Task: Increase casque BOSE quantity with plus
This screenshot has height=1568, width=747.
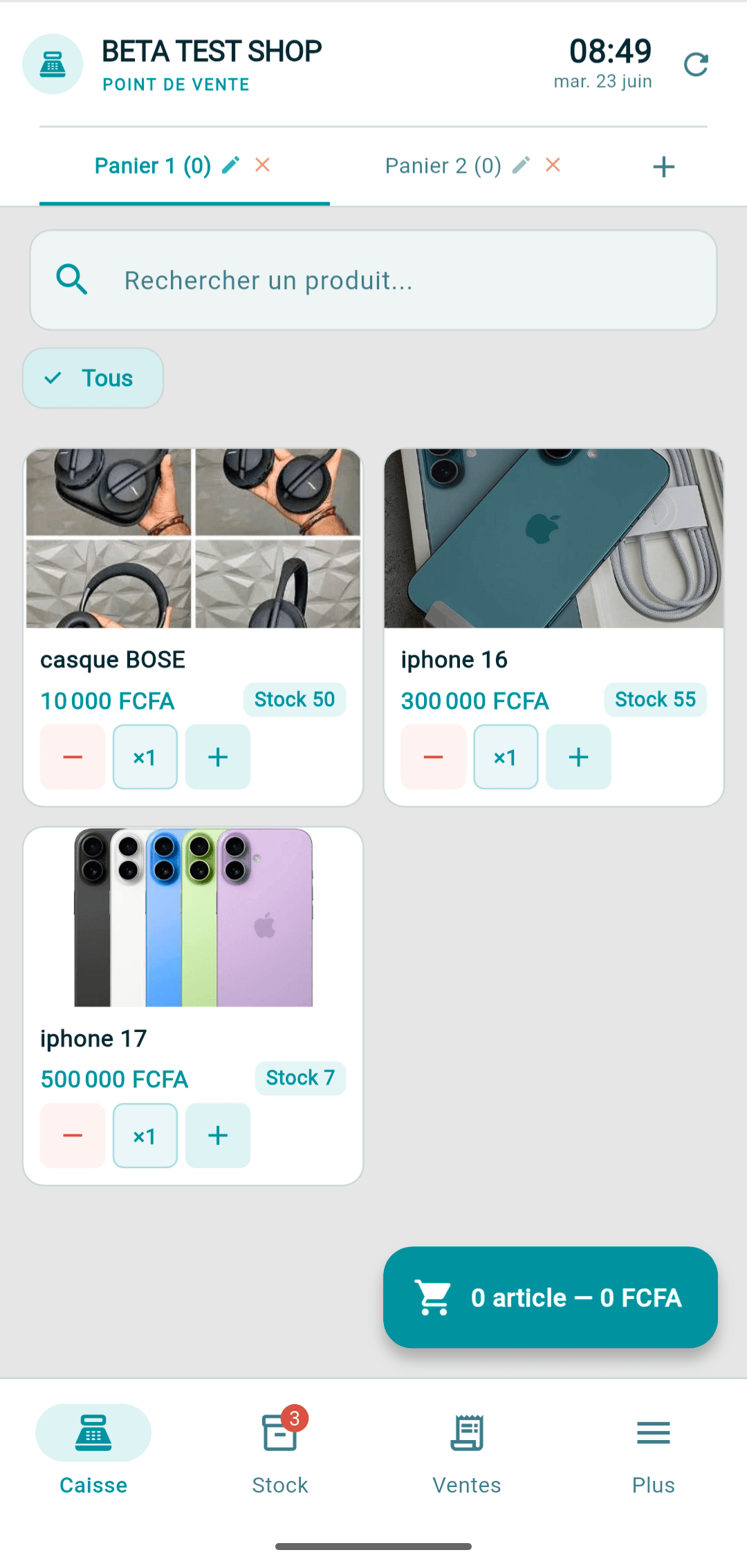Action: coord(218,757)
